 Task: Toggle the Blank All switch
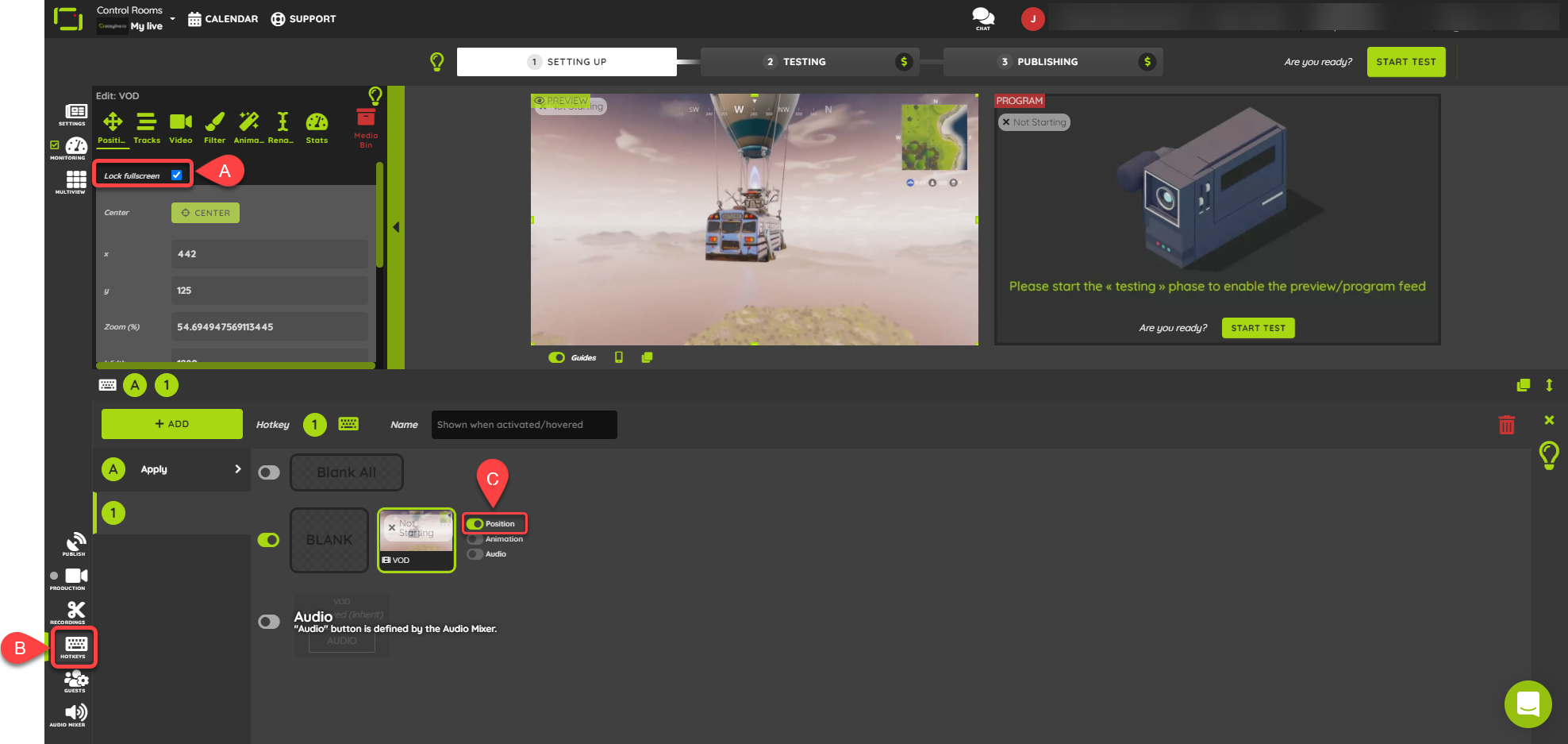click(269, 472)
